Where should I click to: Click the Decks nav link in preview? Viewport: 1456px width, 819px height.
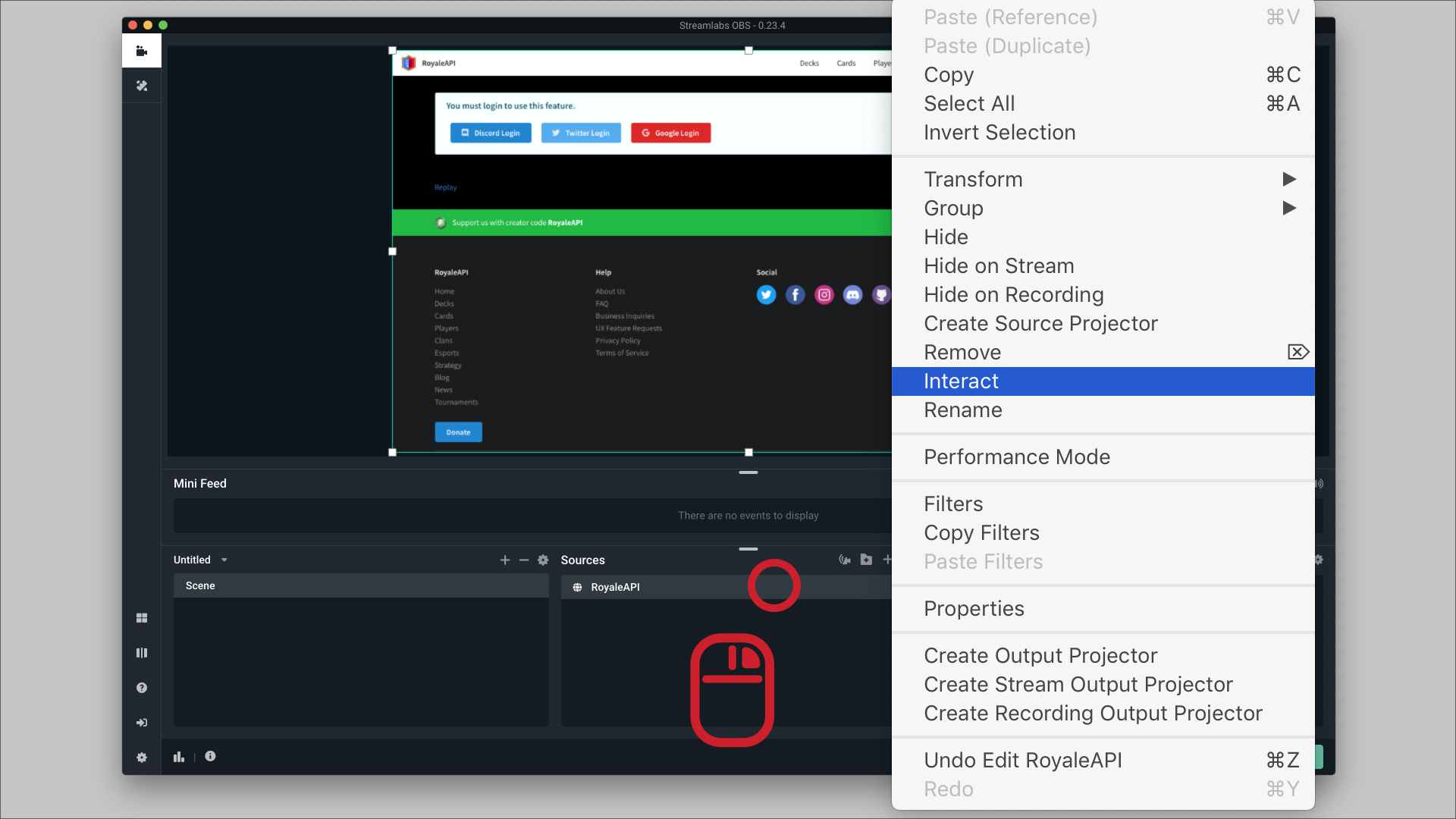[809, 63]
